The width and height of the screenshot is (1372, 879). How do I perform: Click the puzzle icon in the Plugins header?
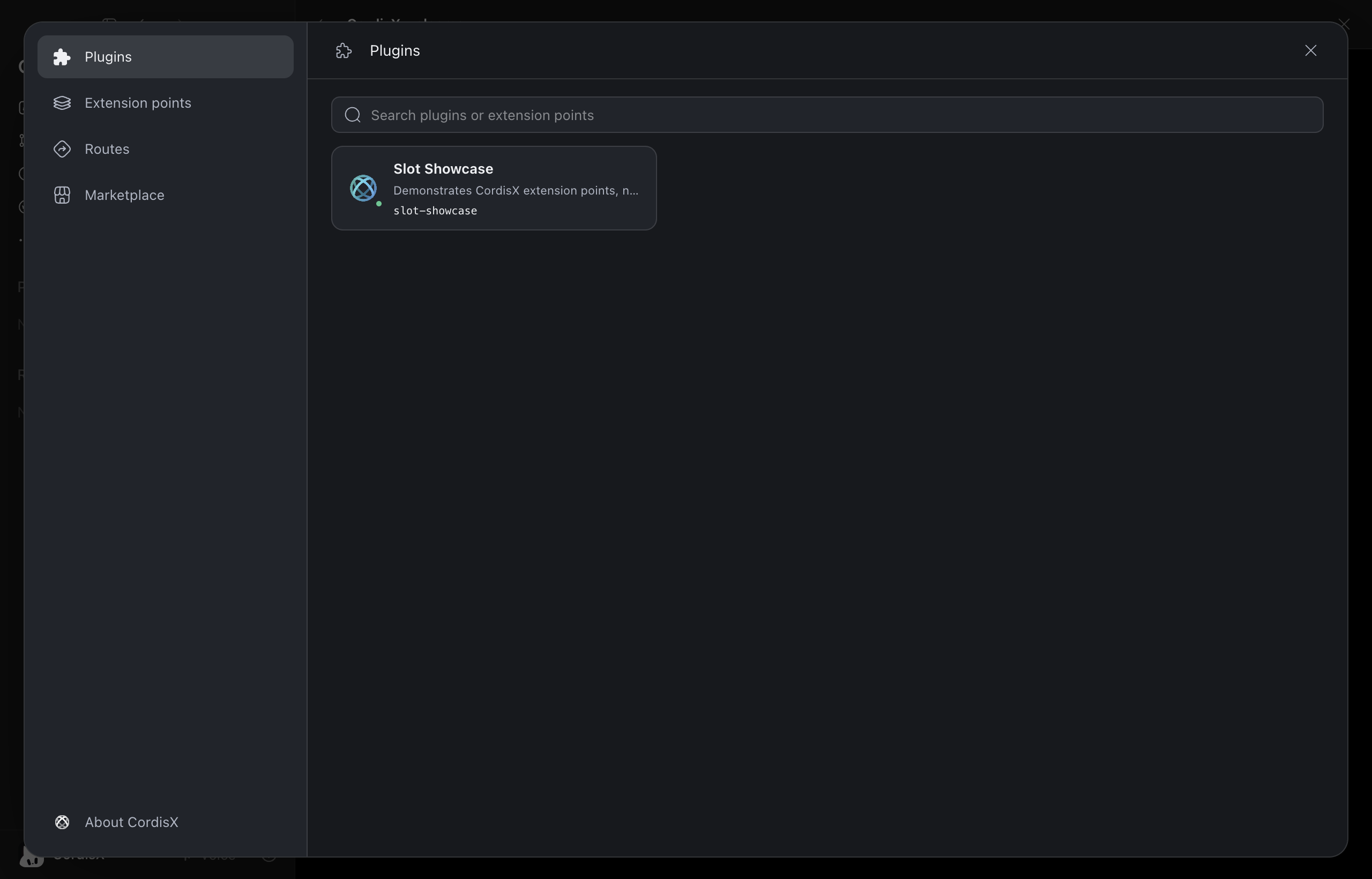click(344, 51)
